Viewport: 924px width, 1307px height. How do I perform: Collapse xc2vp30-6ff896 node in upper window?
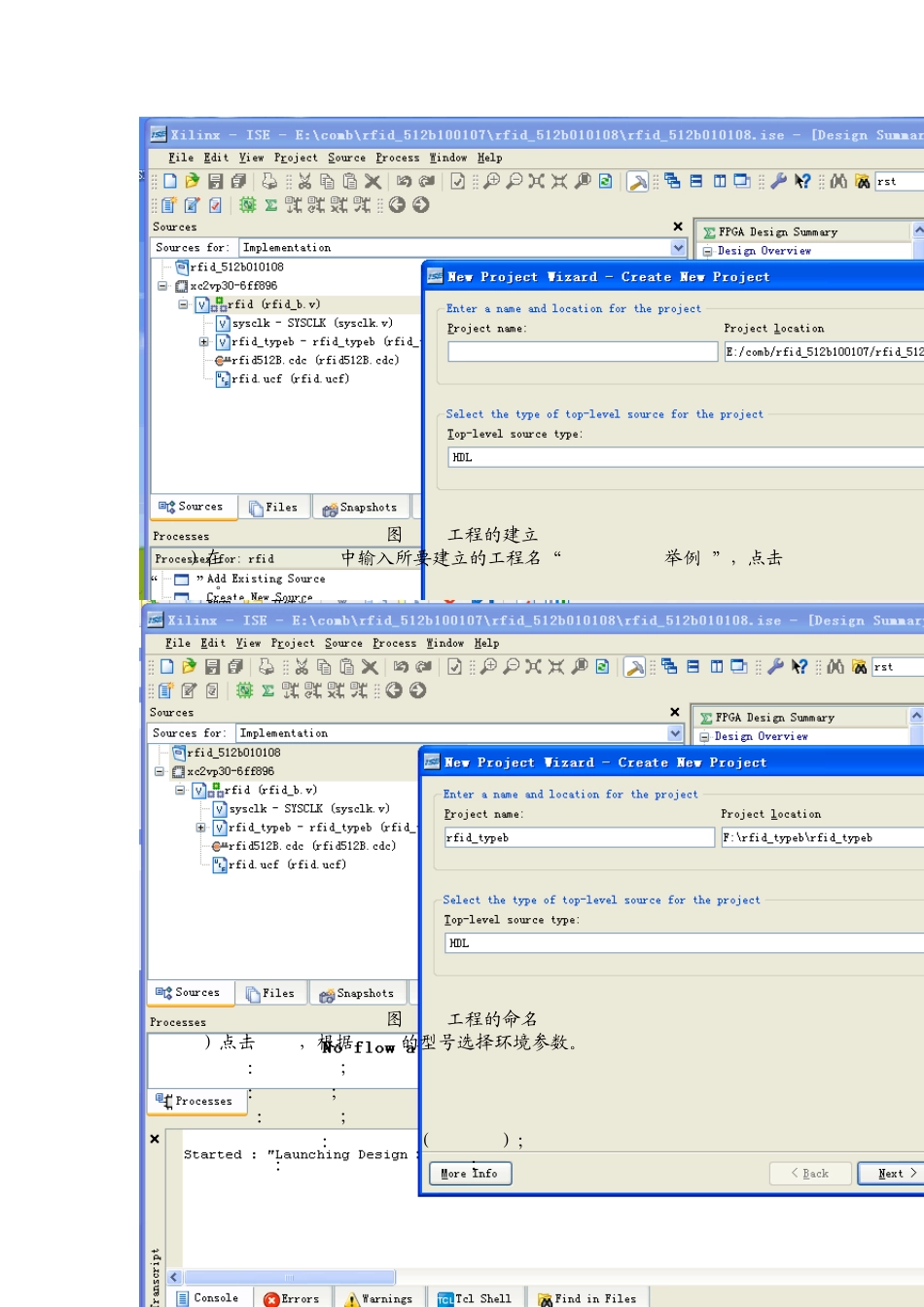[162, 286]
